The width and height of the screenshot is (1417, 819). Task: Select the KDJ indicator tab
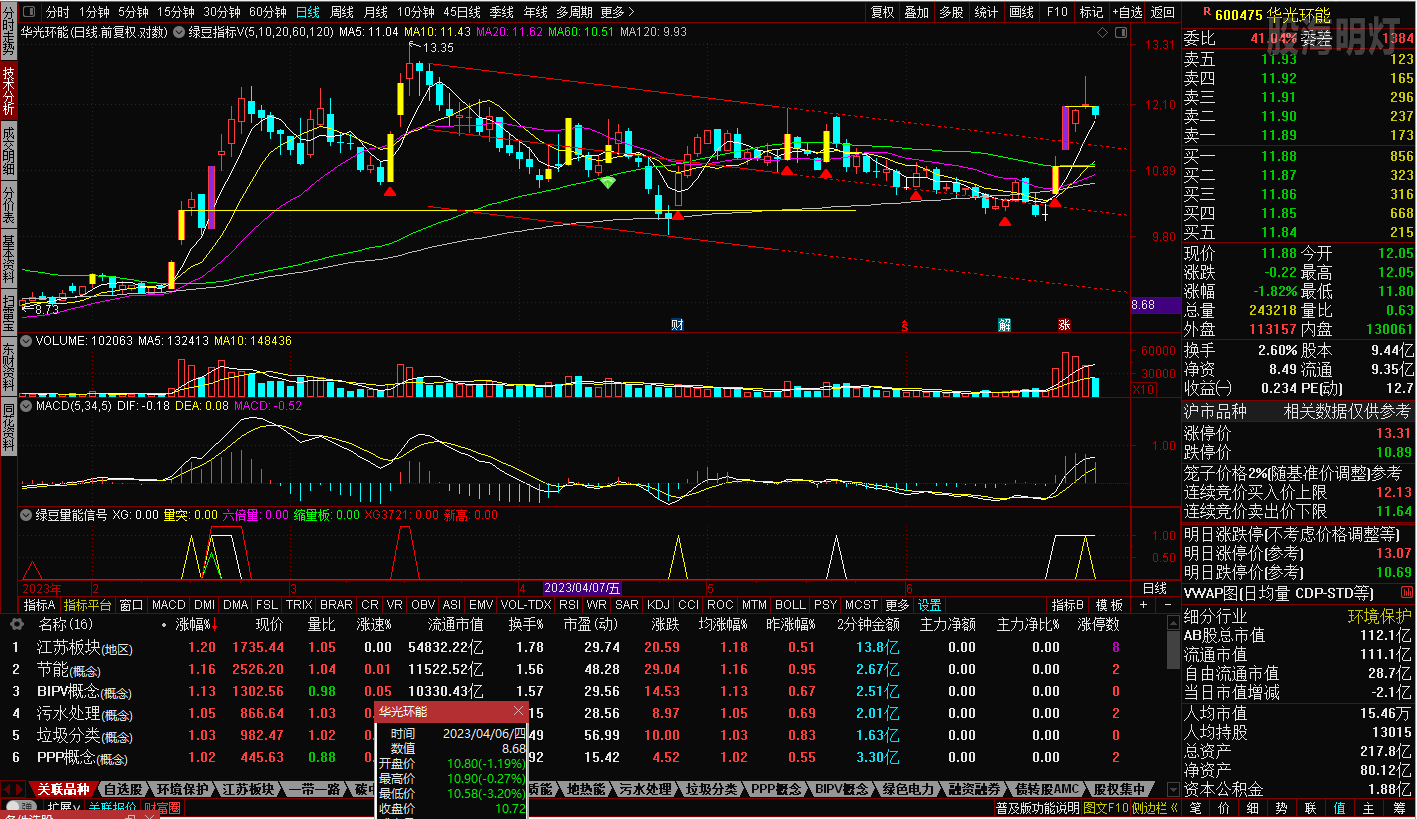click(x=658, y=605)
